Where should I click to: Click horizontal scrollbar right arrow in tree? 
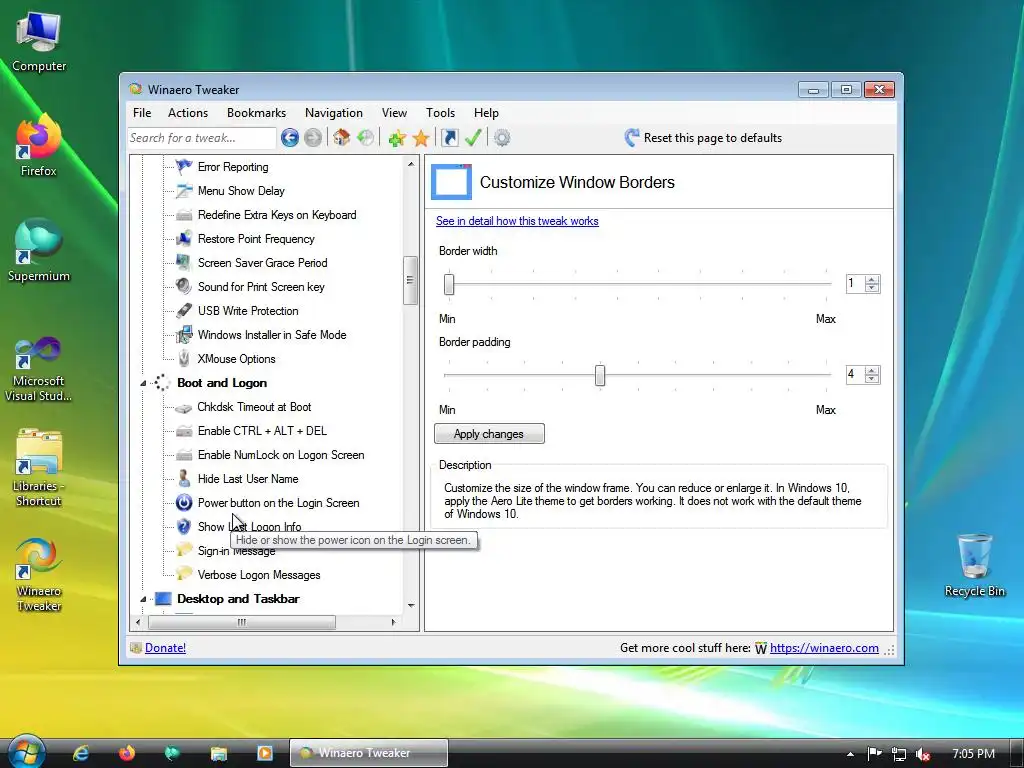[x=393, y=622]
